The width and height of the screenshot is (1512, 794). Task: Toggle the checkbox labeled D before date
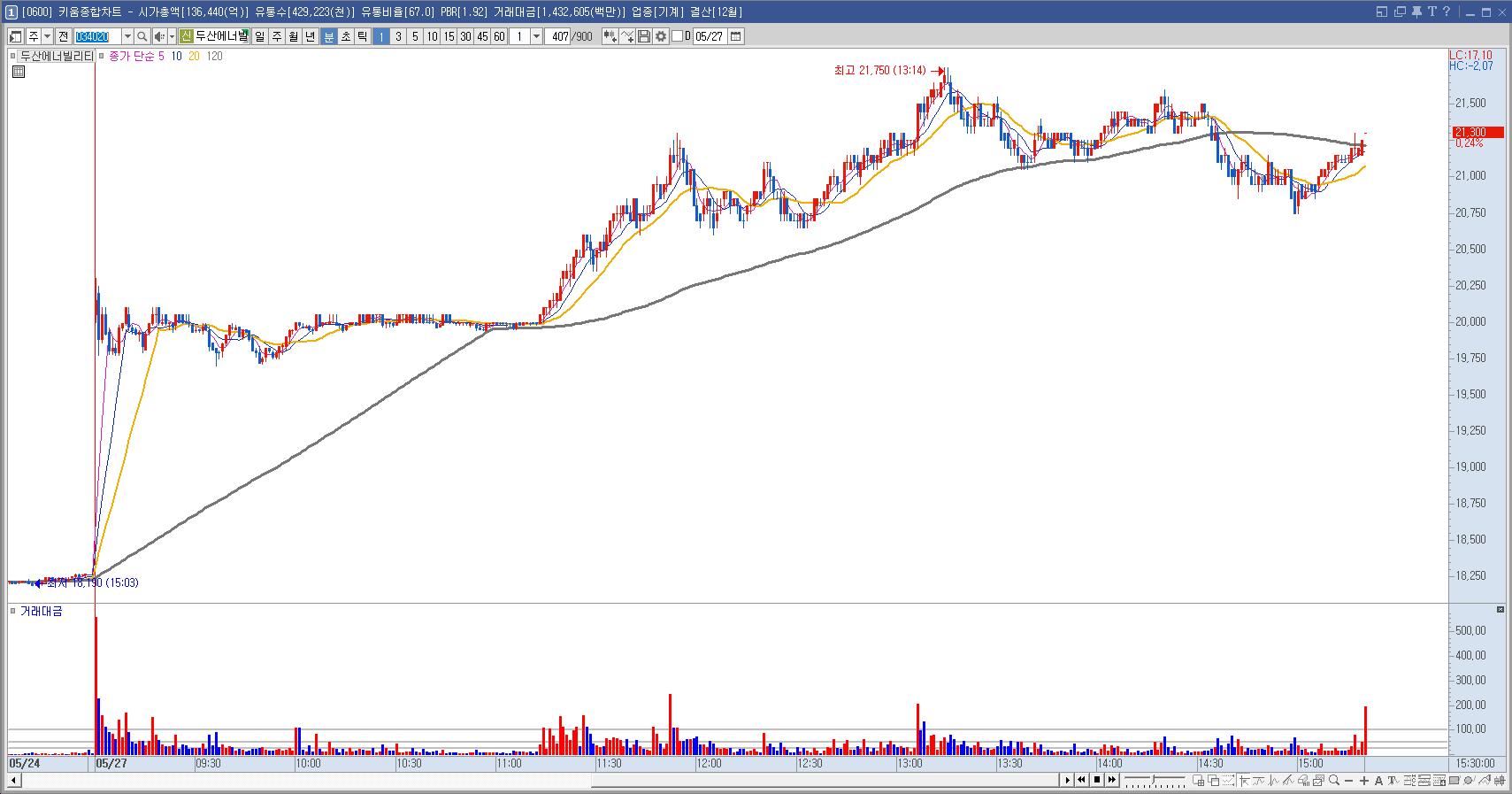[678, 36]
